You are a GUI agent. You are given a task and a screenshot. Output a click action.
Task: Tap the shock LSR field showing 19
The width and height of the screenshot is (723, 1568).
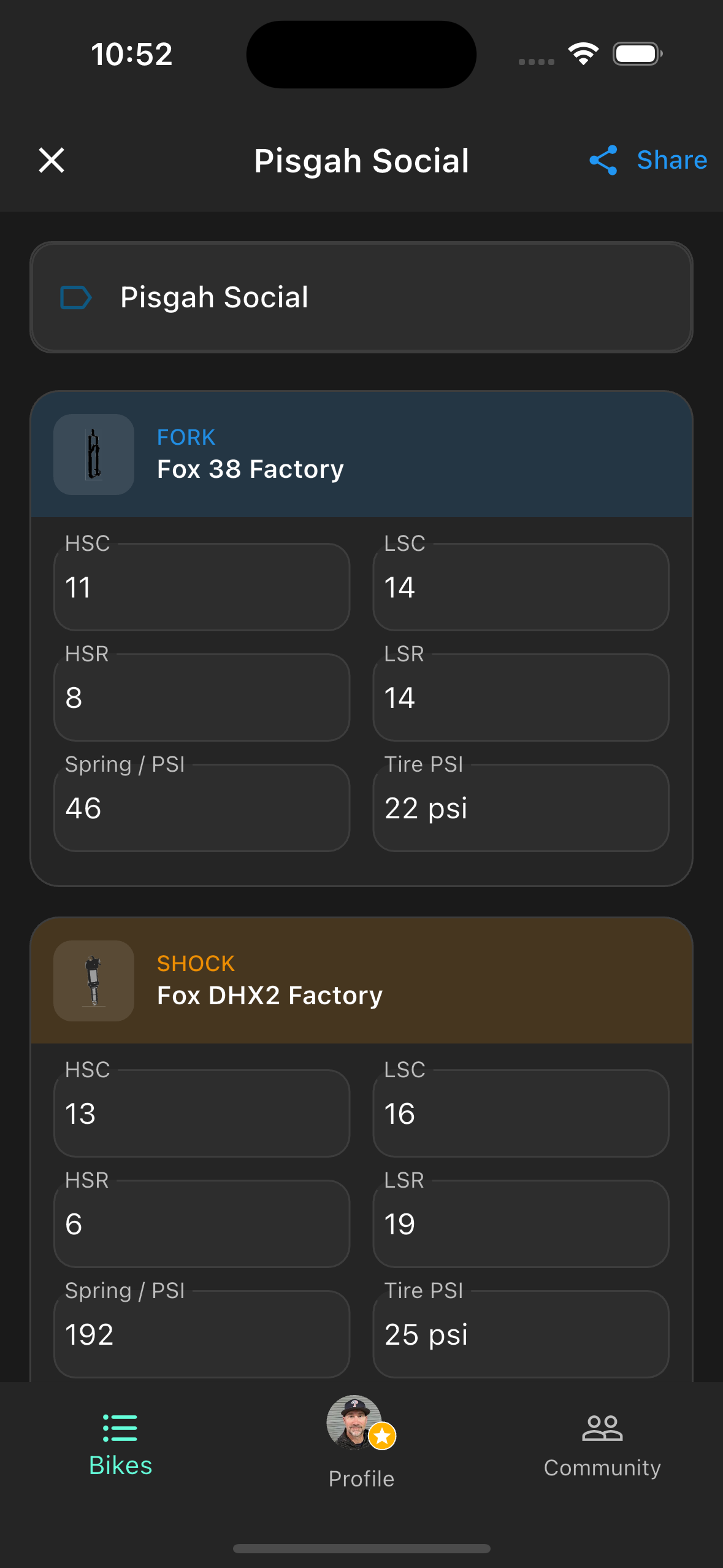pyautogui.click(x=520, y=1224)
